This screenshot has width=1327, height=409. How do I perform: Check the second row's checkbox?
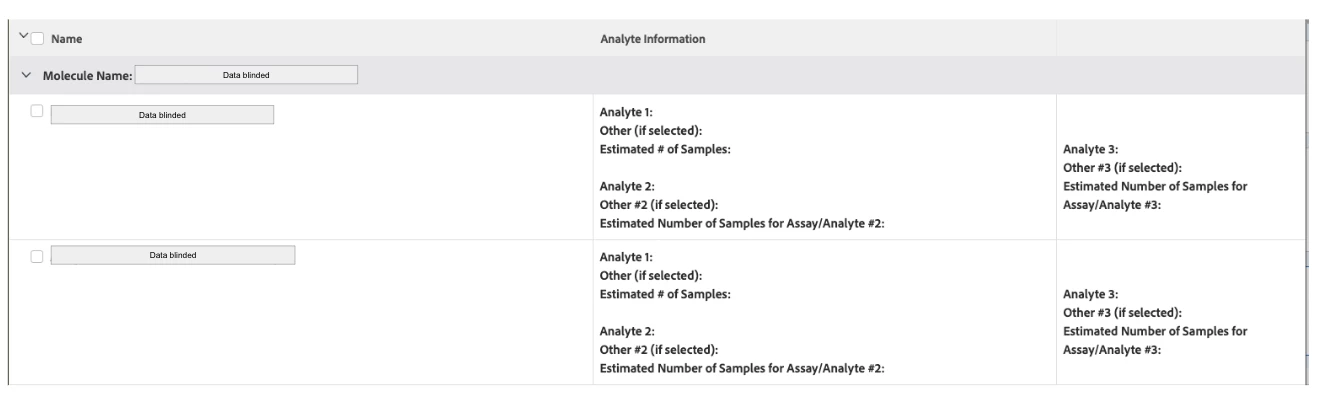[37, 257]
